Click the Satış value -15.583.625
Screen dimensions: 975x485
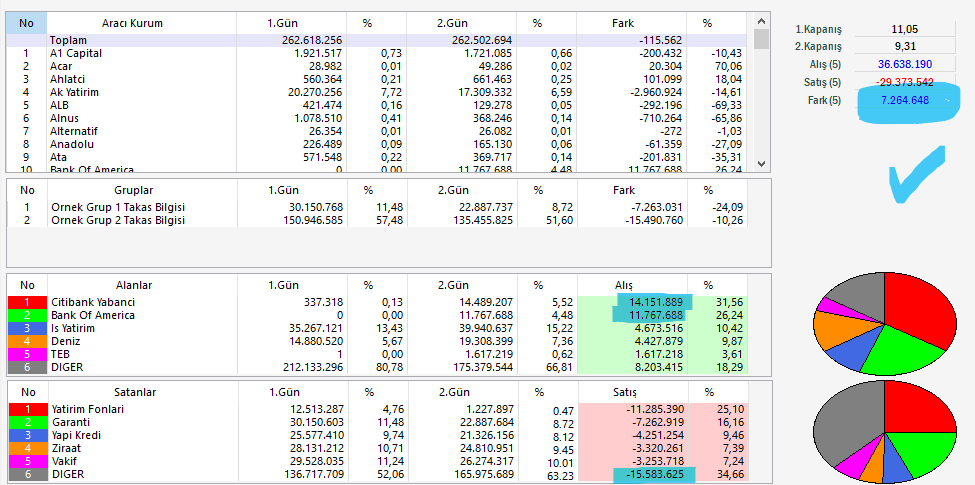(654, 475)
